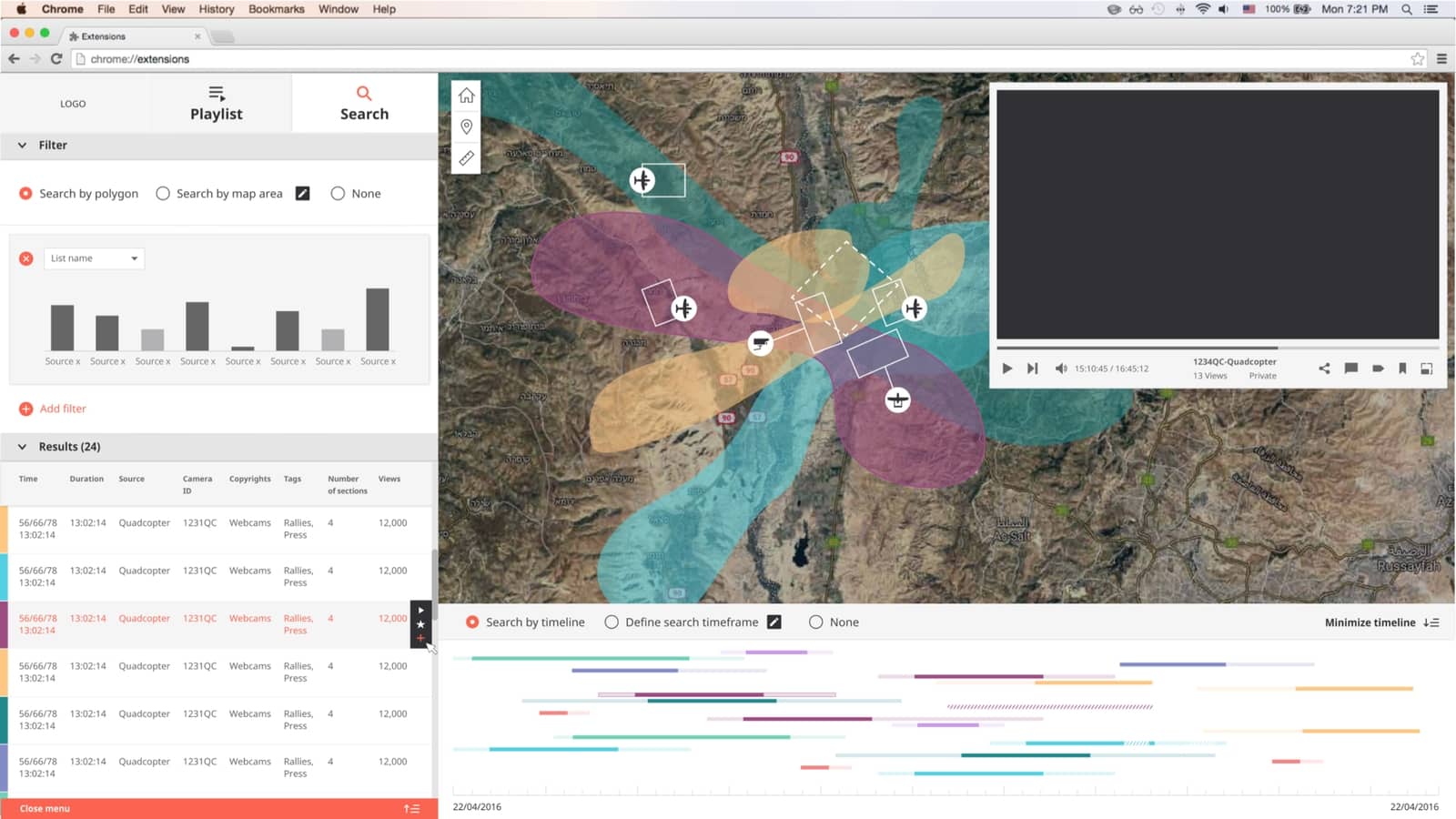Screen dimensions: 1456x819
Task: Bookmark the 1234QC-Quadcopter video
Action: tap(1402, 369)
